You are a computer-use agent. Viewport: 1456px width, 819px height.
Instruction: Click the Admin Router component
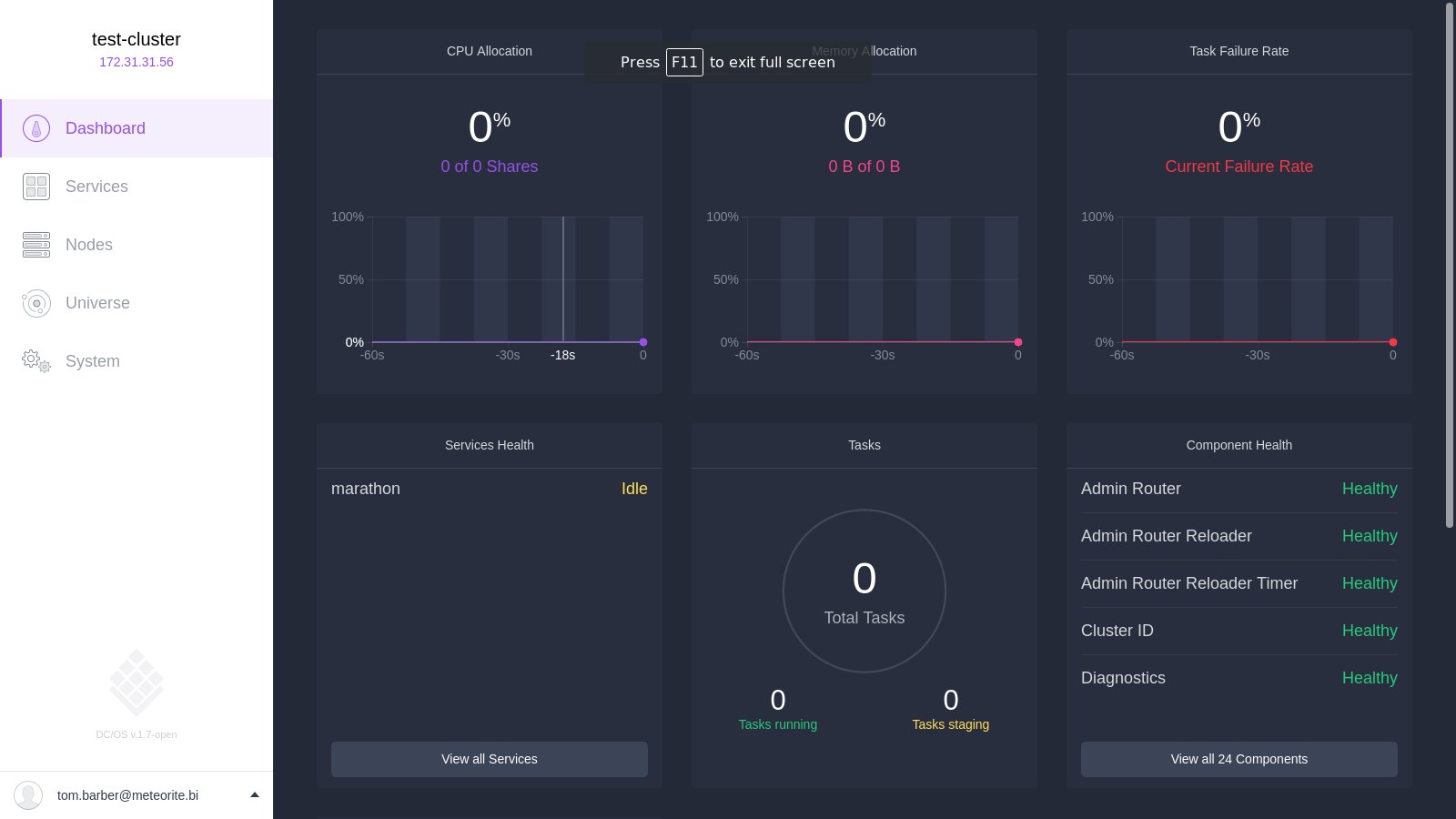[1131, 489]
